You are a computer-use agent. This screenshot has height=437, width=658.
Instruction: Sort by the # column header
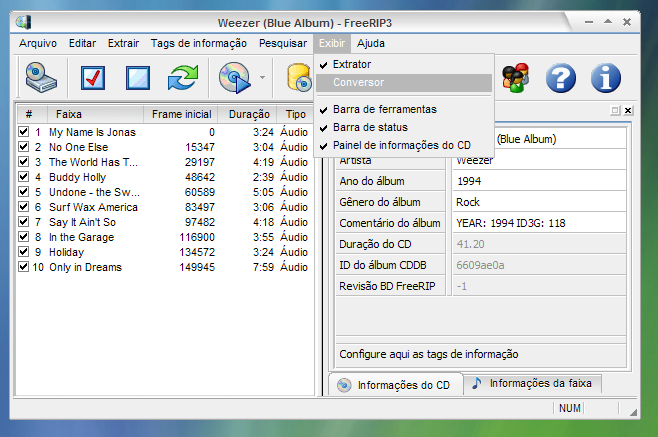pyautogui.click(x=30, y=114)
